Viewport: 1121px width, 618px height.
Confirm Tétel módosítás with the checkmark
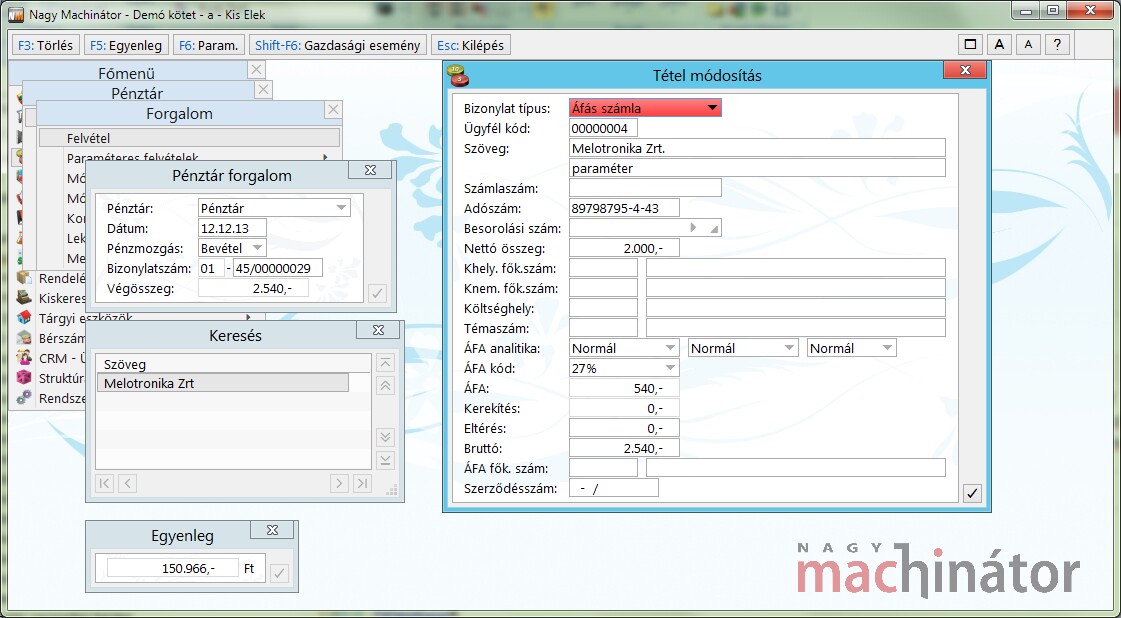[973, 493]
